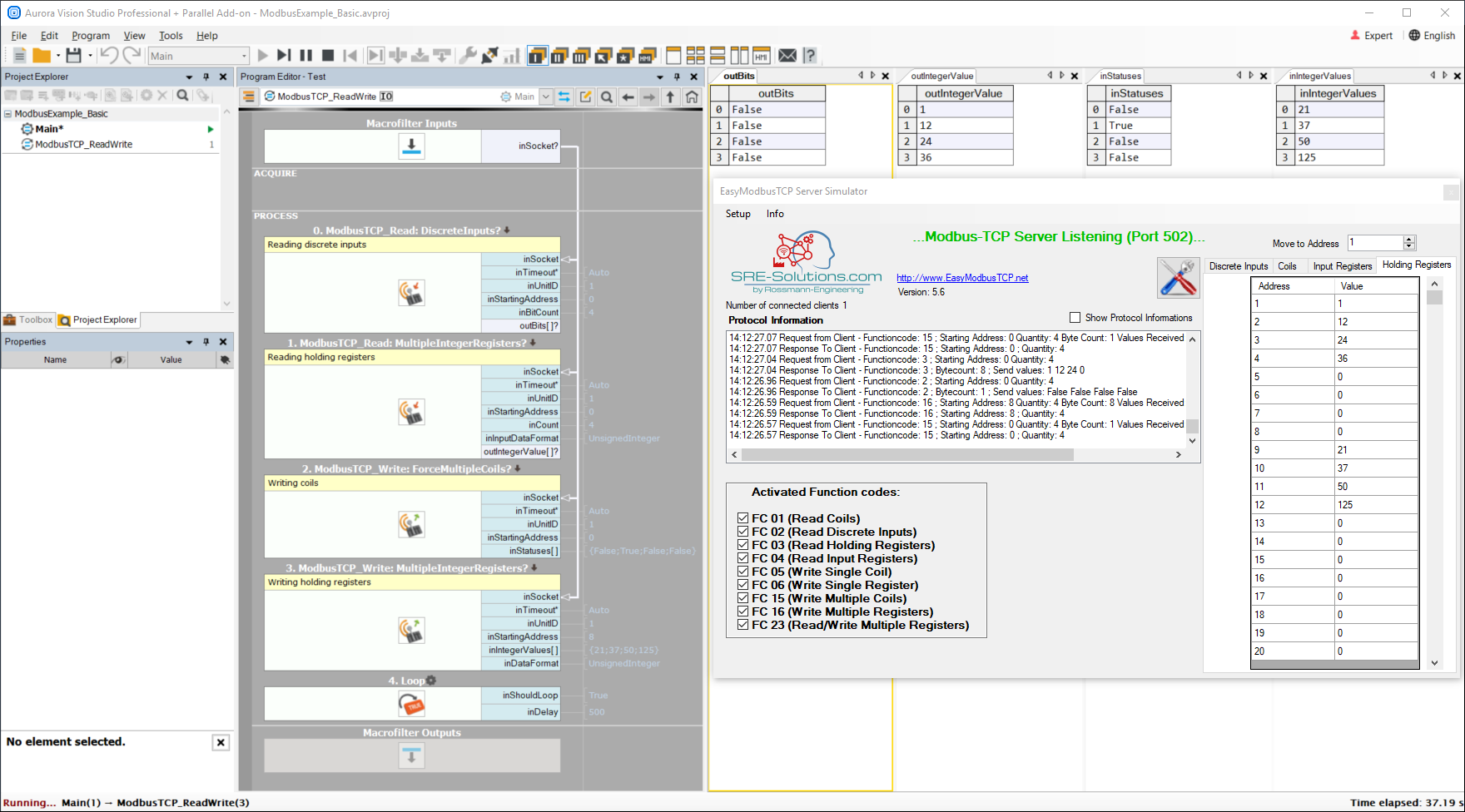
Task: Click the HMI layout toolbar icon
Action: pos(761,56)
